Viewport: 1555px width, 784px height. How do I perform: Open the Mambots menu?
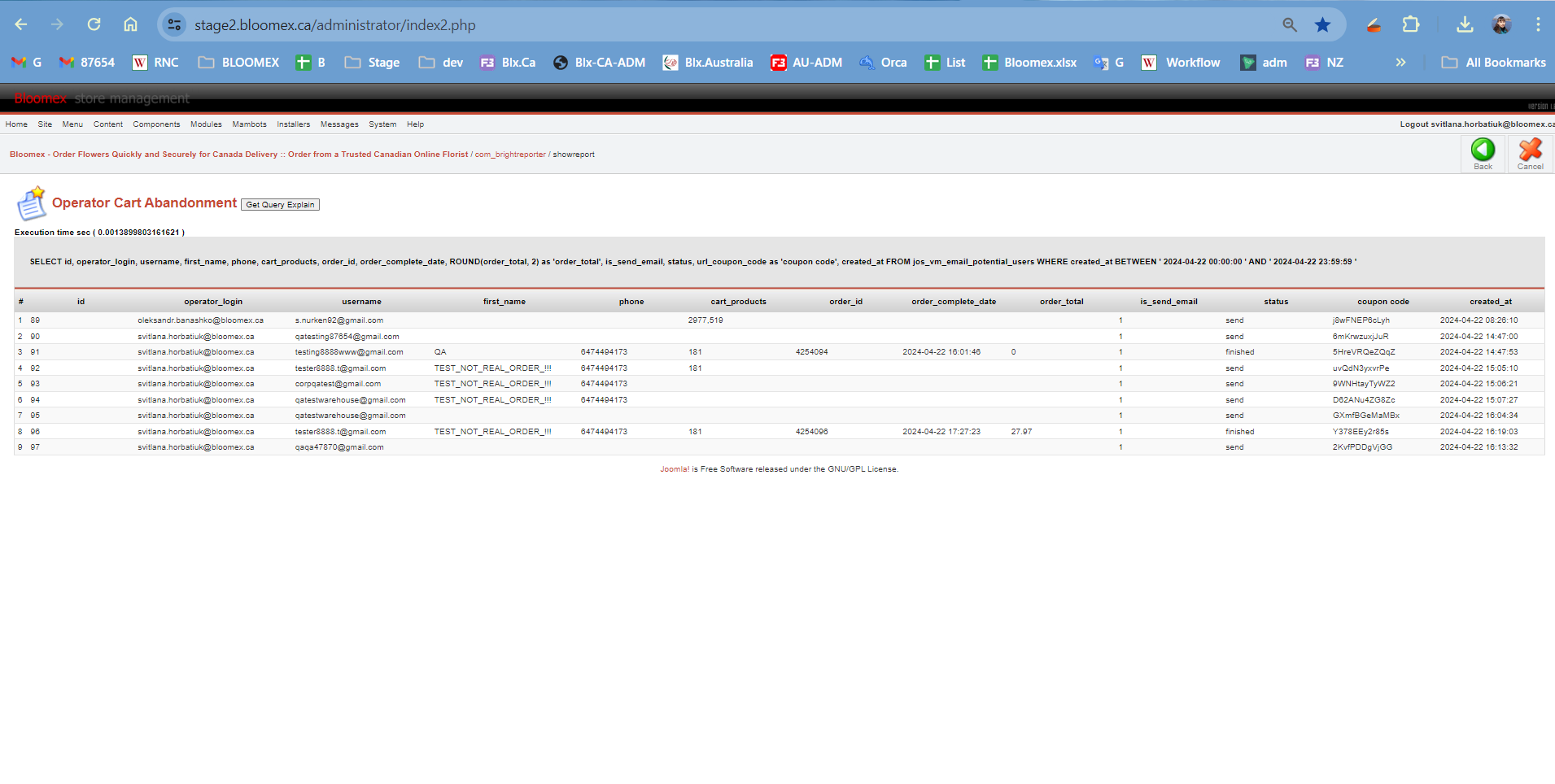249,124
